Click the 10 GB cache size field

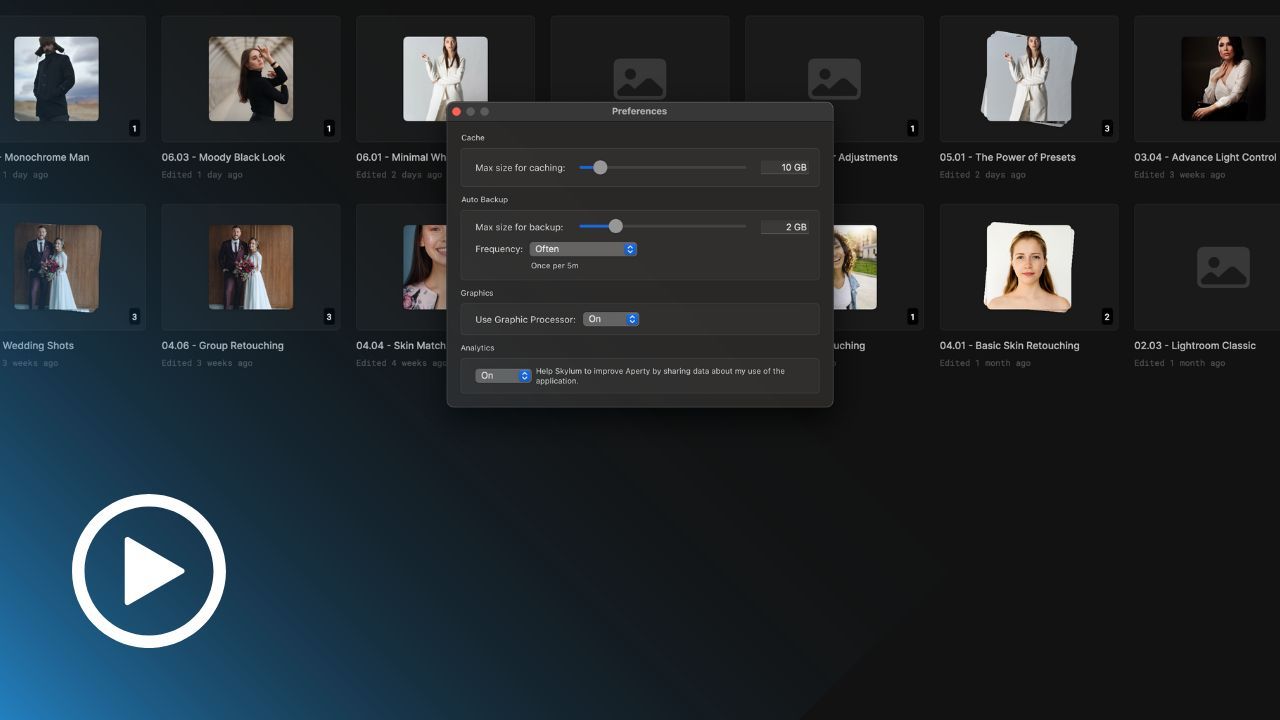(x=785, y=168)
